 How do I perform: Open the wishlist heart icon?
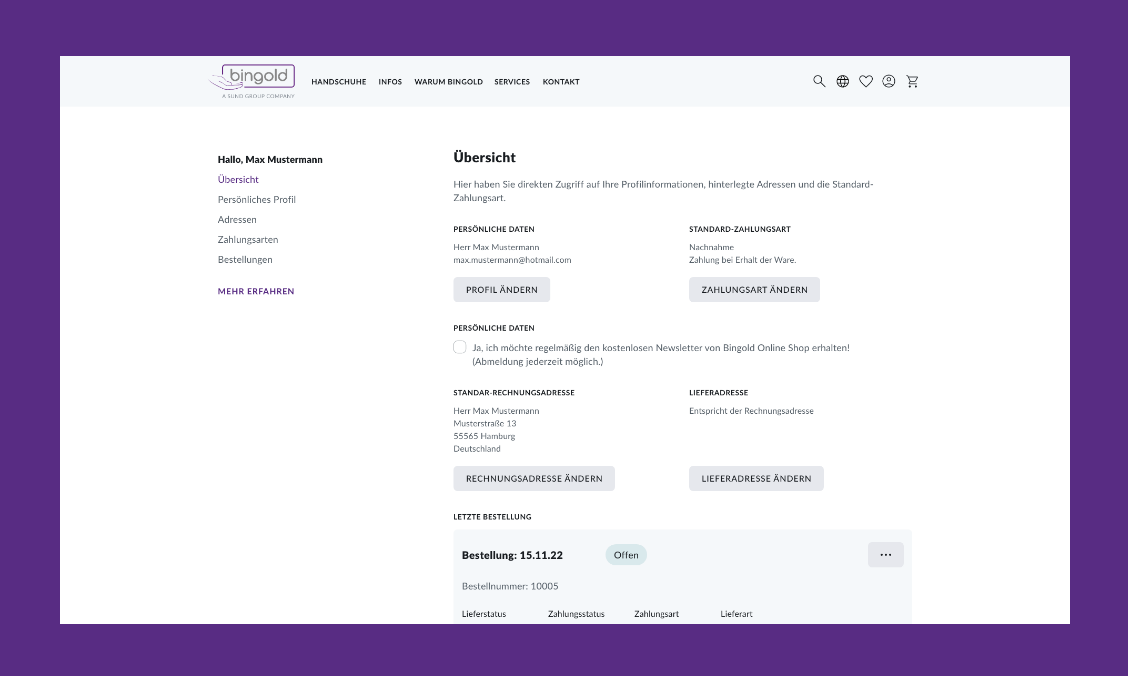866,82
